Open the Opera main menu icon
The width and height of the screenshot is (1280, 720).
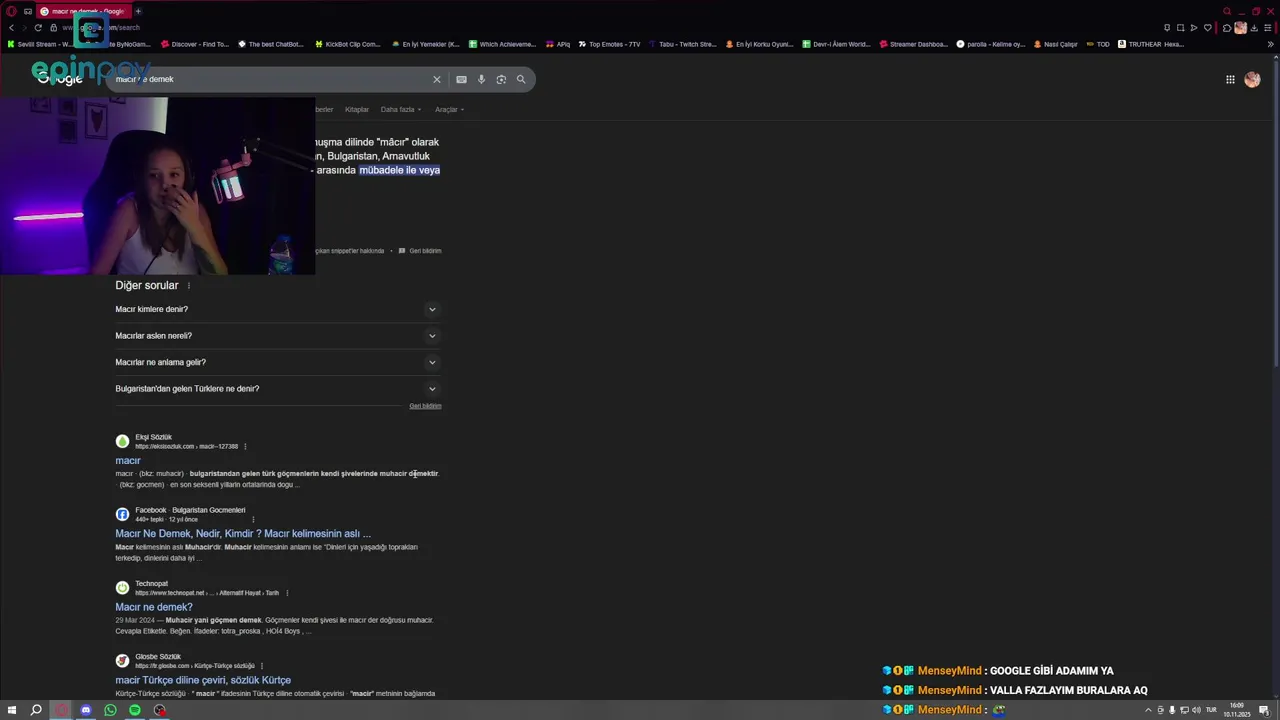10,11
